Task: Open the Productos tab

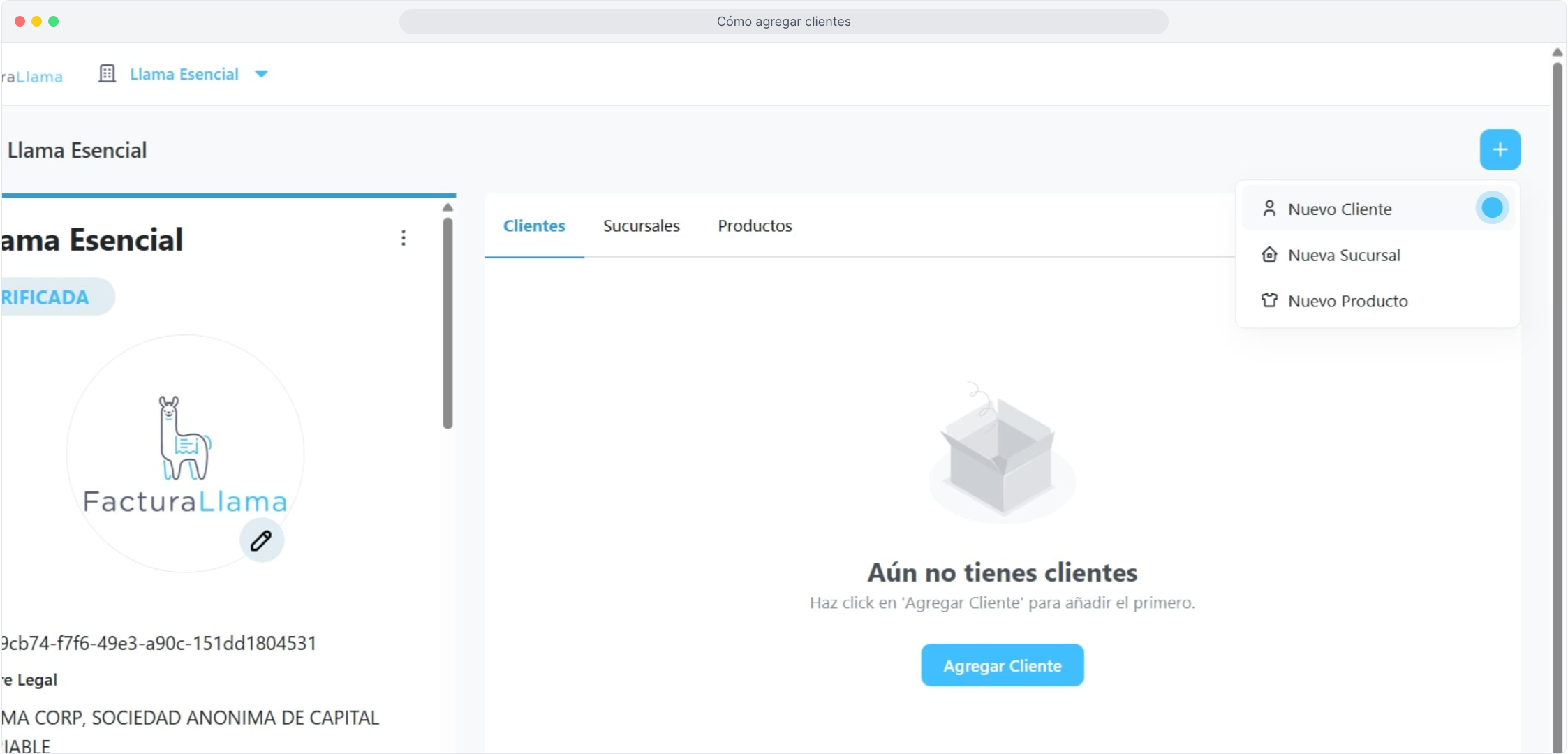Action: [755, 226]
